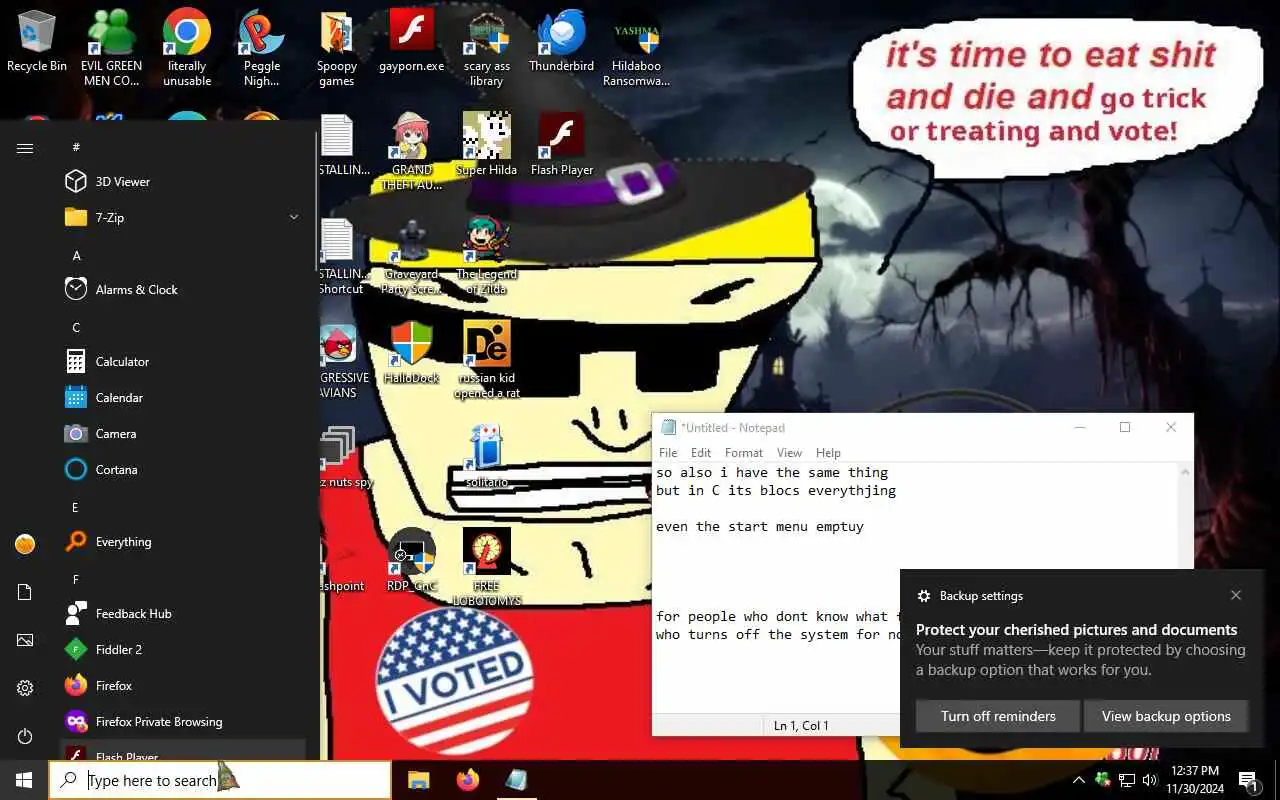
Task: Launch Firefox from Start menu list
Action: pyautogui.click(x=183, y=685)
